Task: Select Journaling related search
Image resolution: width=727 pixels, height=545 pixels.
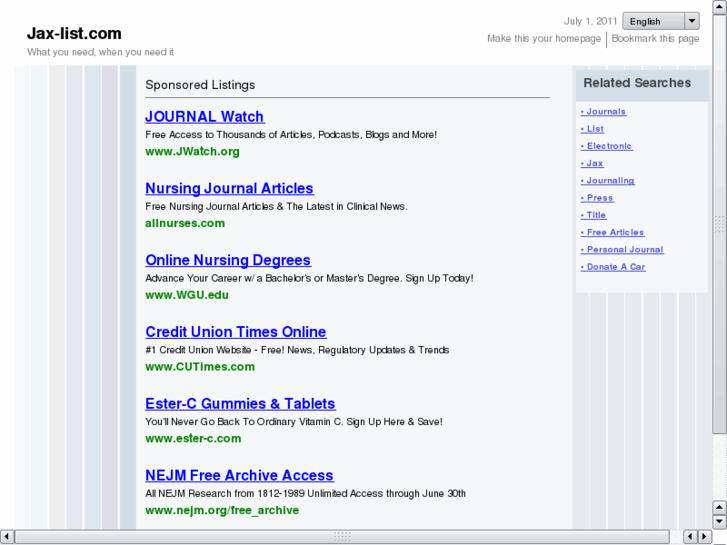Action: coord(608,181)
